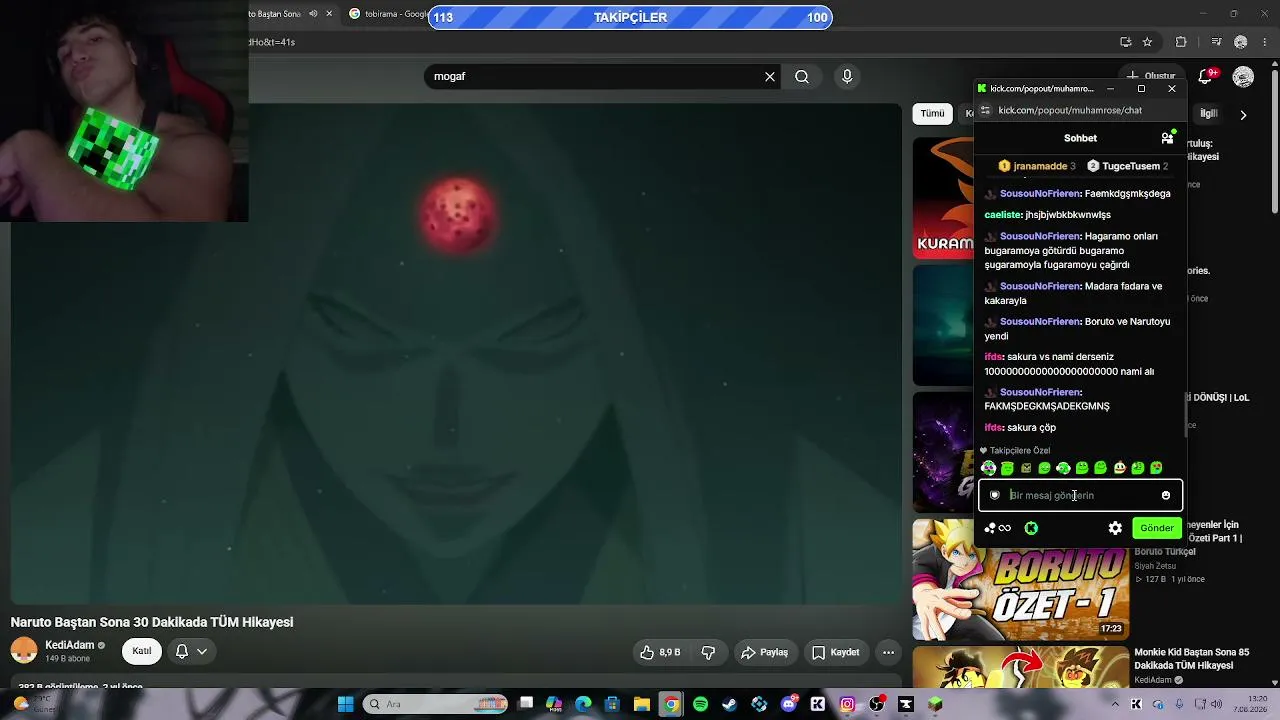Screen dimensions: 1280x720
Task: View site info in the Kick popout address bar
Action: click(985, 110)
